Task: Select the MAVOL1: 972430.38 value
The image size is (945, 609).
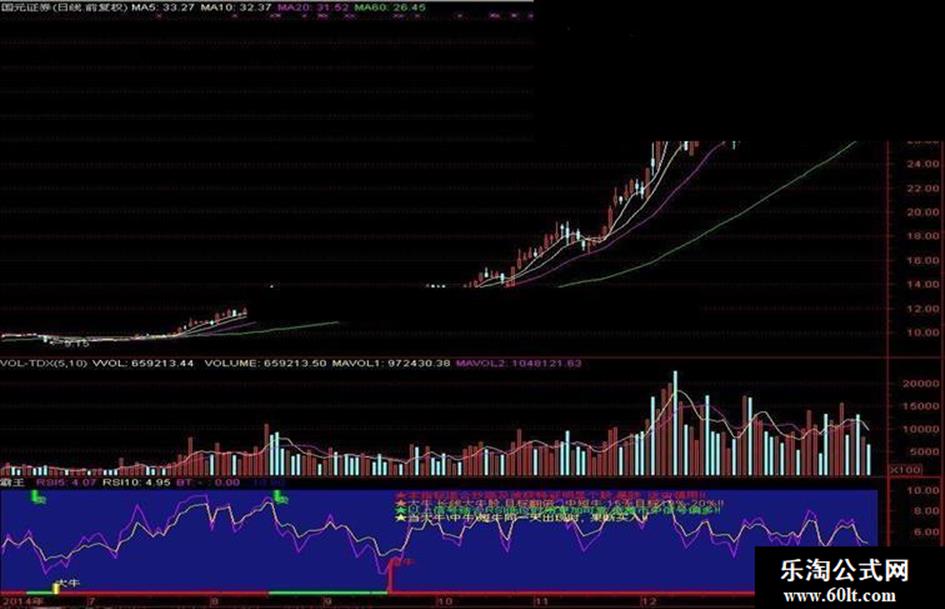Action: click(391, 363)
